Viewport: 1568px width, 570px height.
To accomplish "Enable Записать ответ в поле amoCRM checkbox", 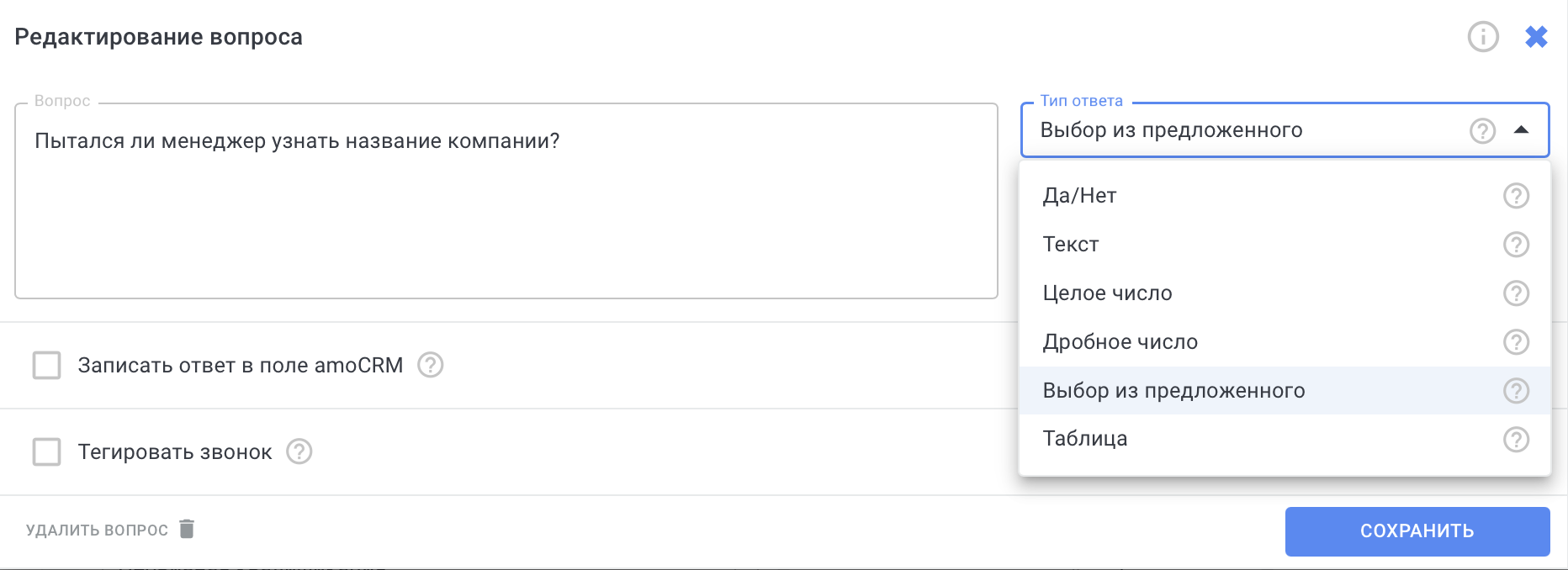I will 47,366.
